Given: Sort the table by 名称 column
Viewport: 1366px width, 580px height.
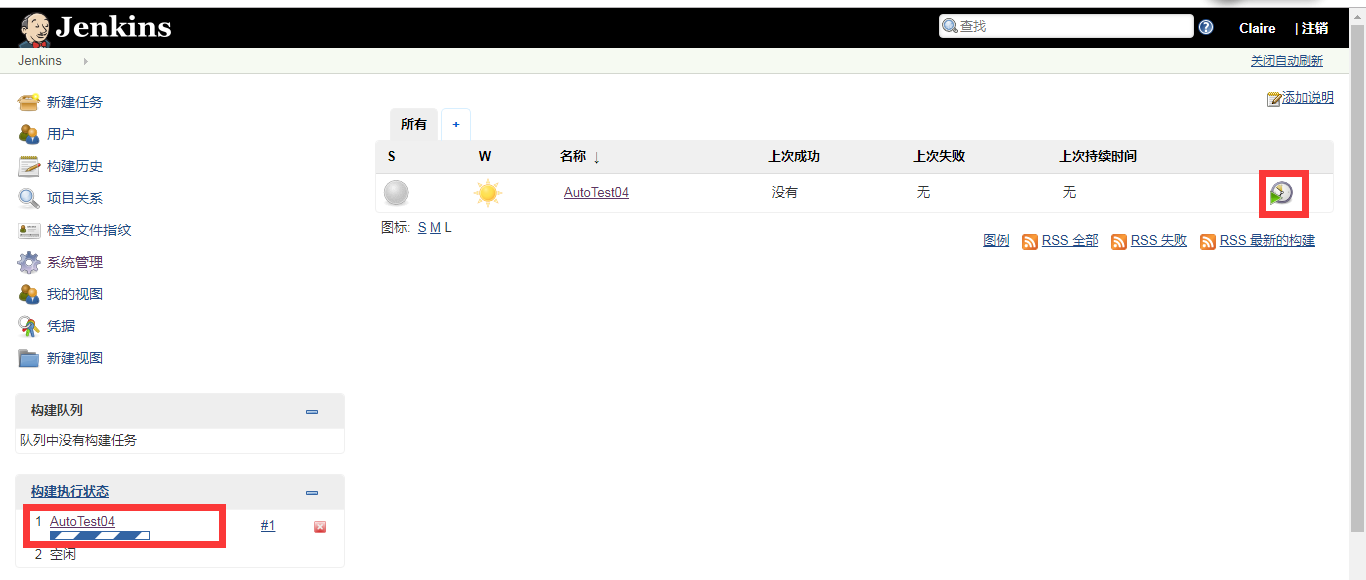Looking at the screenshot, I should [x=580, y=157].
